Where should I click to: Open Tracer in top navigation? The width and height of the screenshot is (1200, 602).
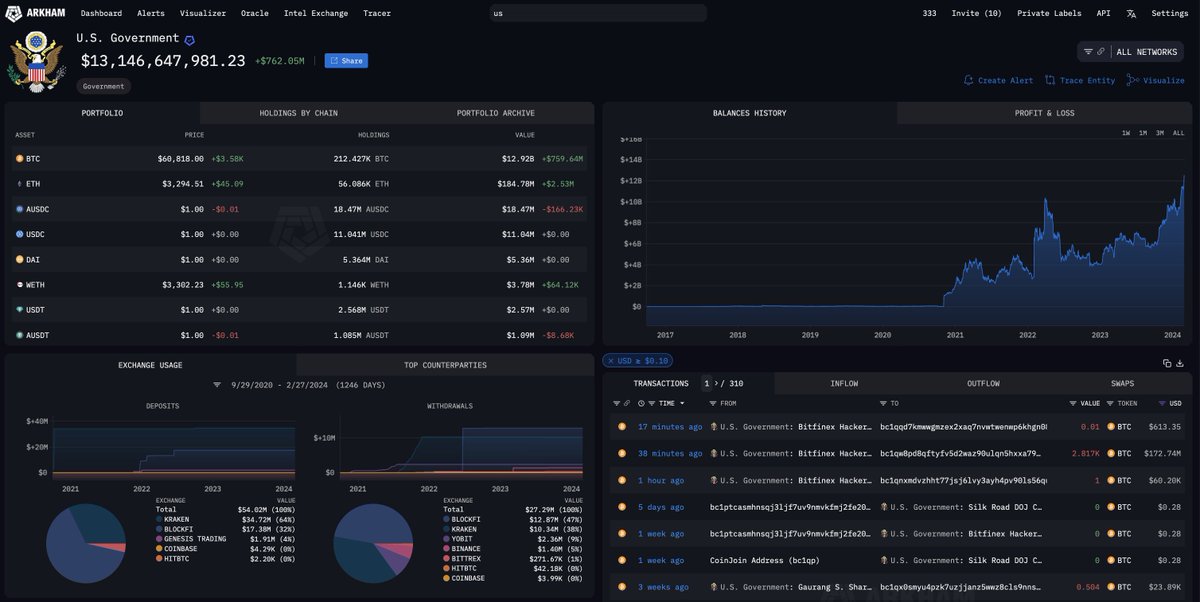pyautogui.click(x=377, y=13)
